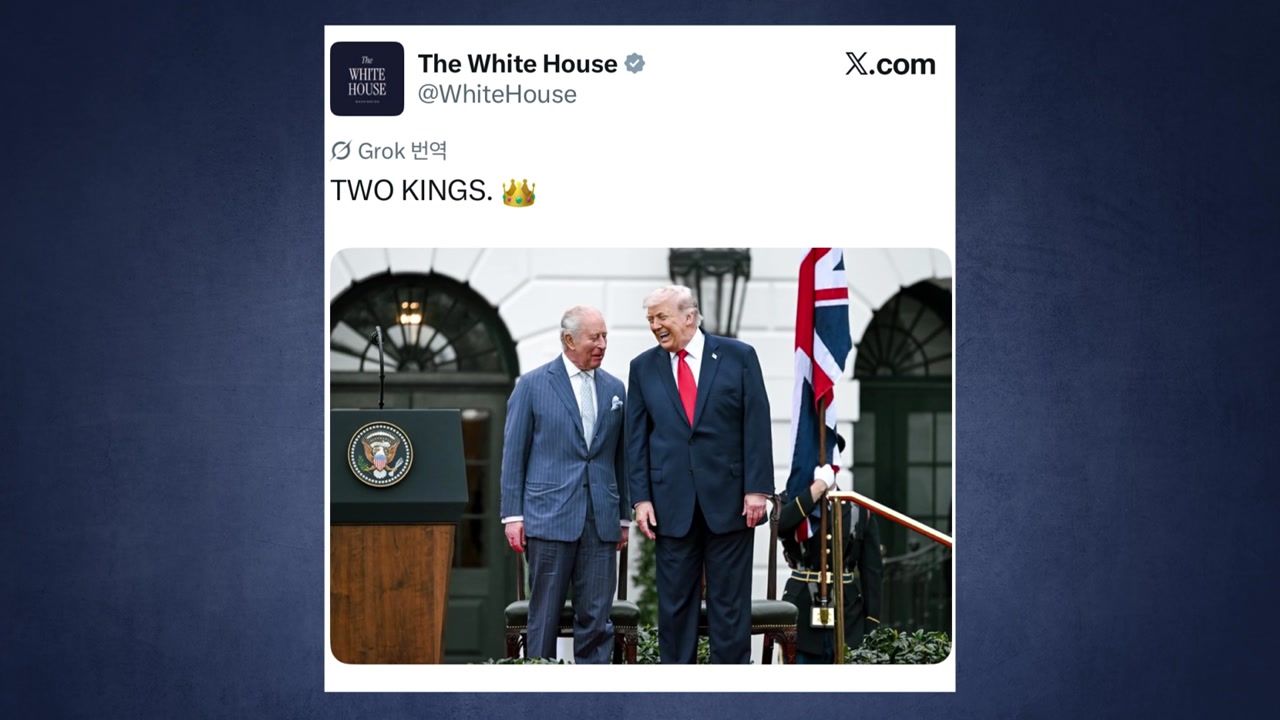1280x720 pixels.
Task: Click the brass handrail on the right
Action: 889,518
